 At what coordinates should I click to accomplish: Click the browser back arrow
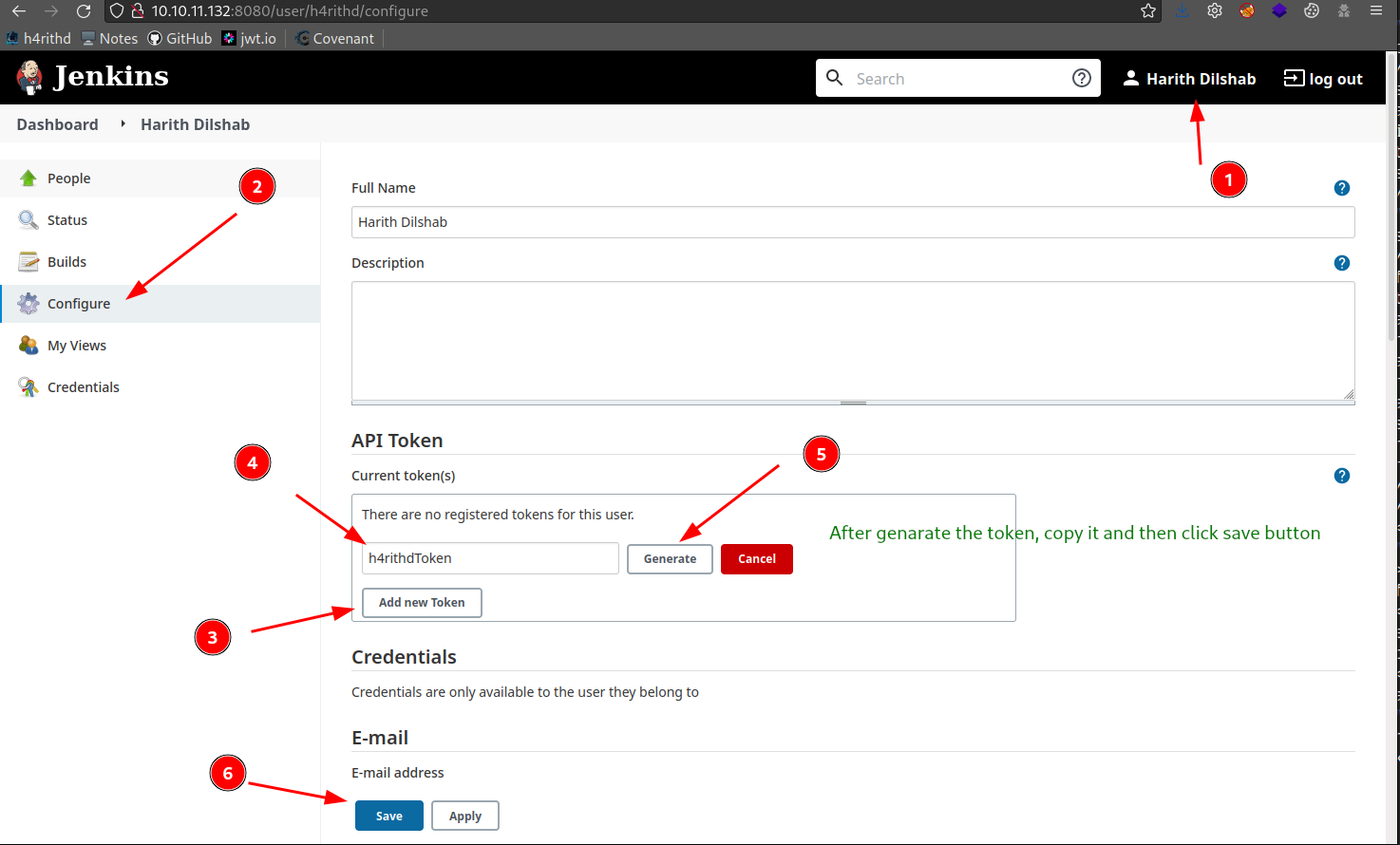[19, 11]
